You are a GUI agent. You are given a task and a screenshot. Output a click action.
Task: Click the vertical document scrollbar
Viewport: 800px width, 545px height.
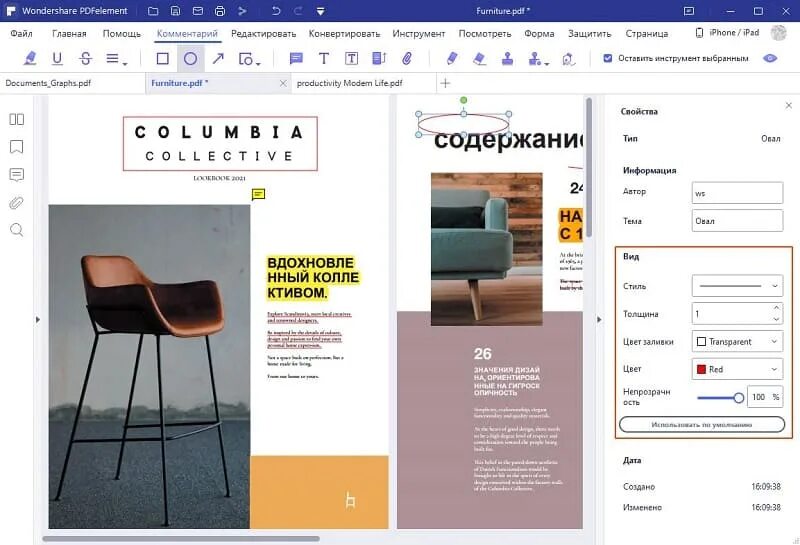[589, 167]
